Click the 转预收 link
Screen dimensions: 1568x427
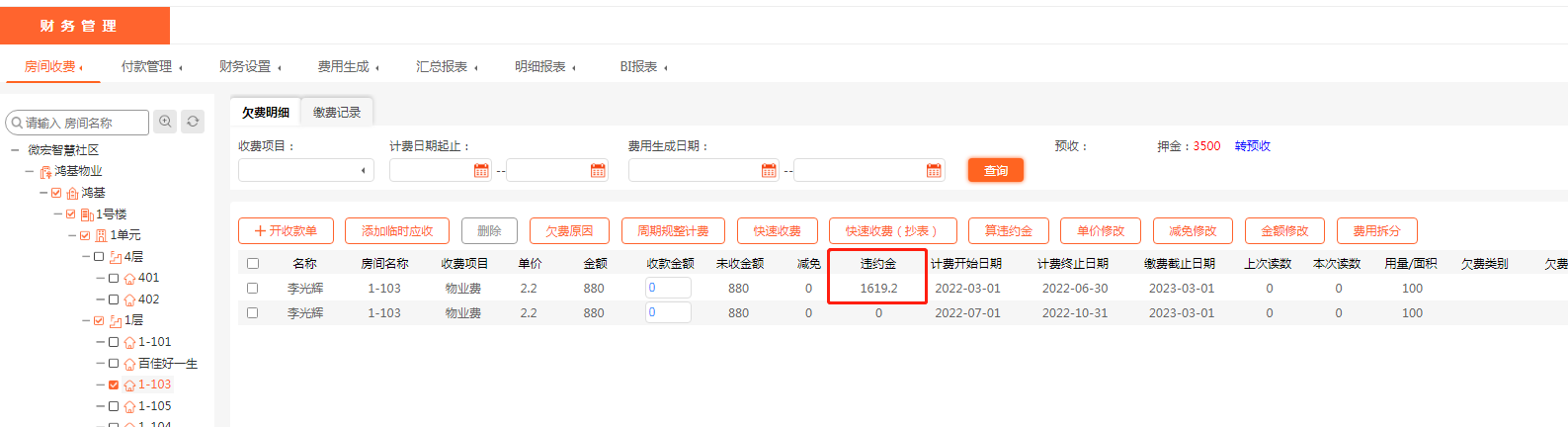click(1252, 146)
